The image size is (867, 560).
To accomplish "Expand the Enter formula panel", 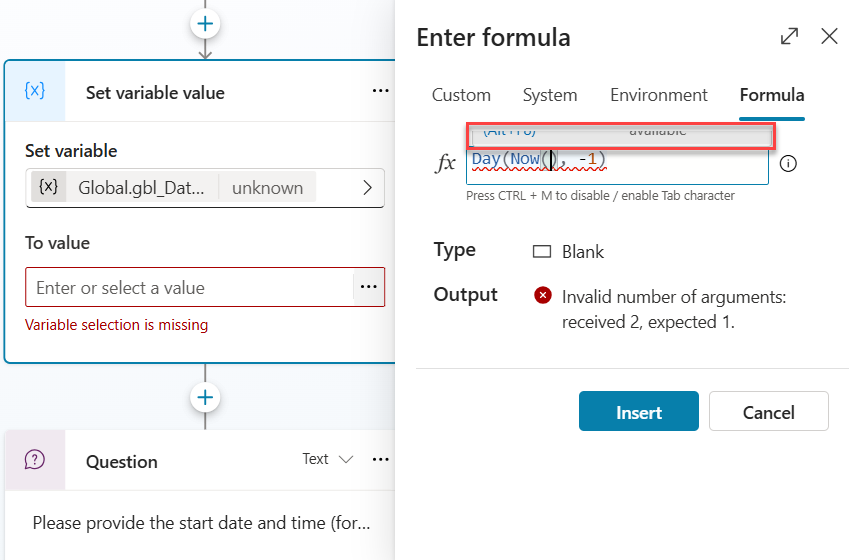I will click(x=789, y=37).
